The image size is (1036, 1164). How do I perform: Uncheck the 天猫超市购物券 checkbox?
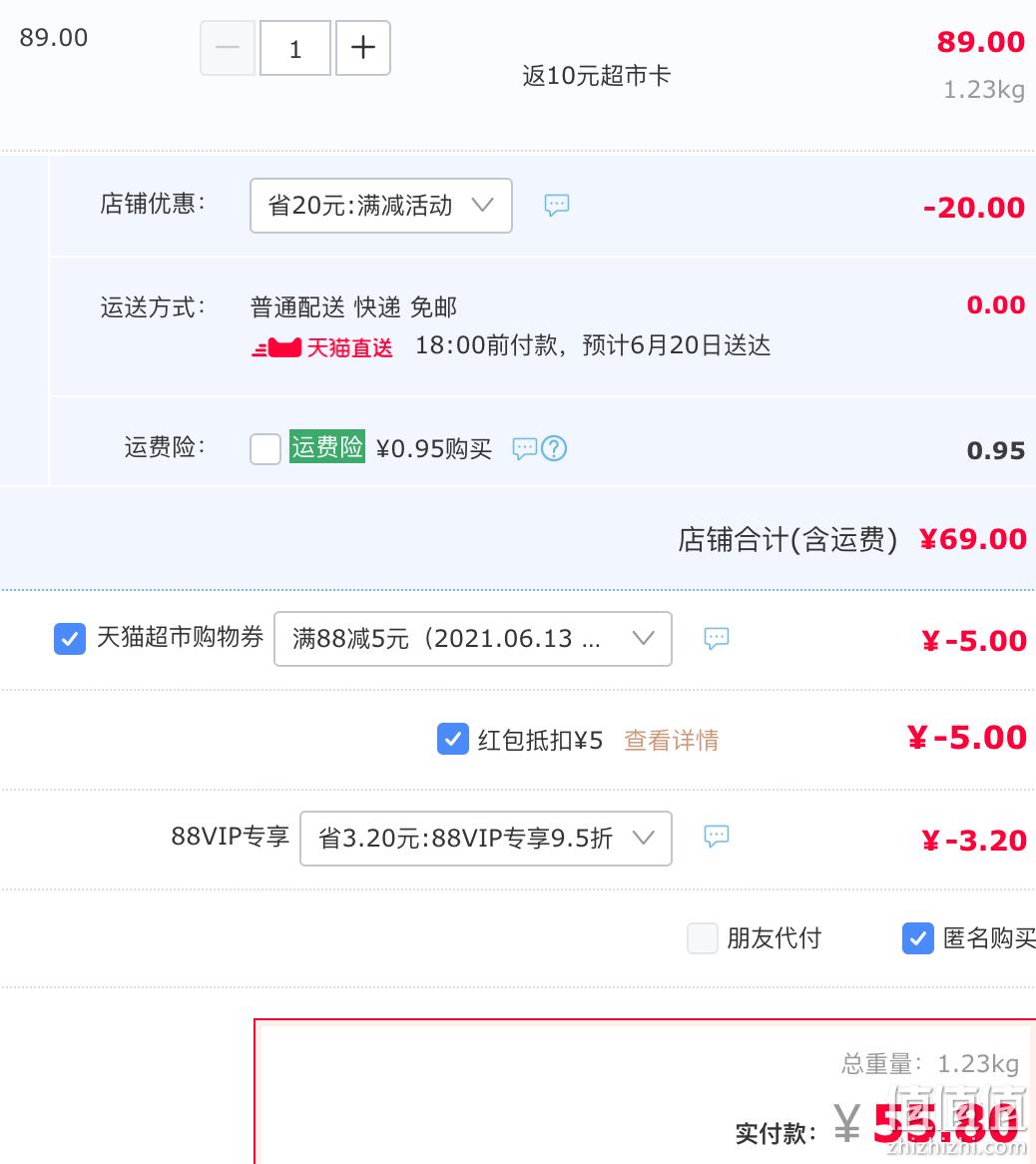pyautogui.click(x=70, y=639)
